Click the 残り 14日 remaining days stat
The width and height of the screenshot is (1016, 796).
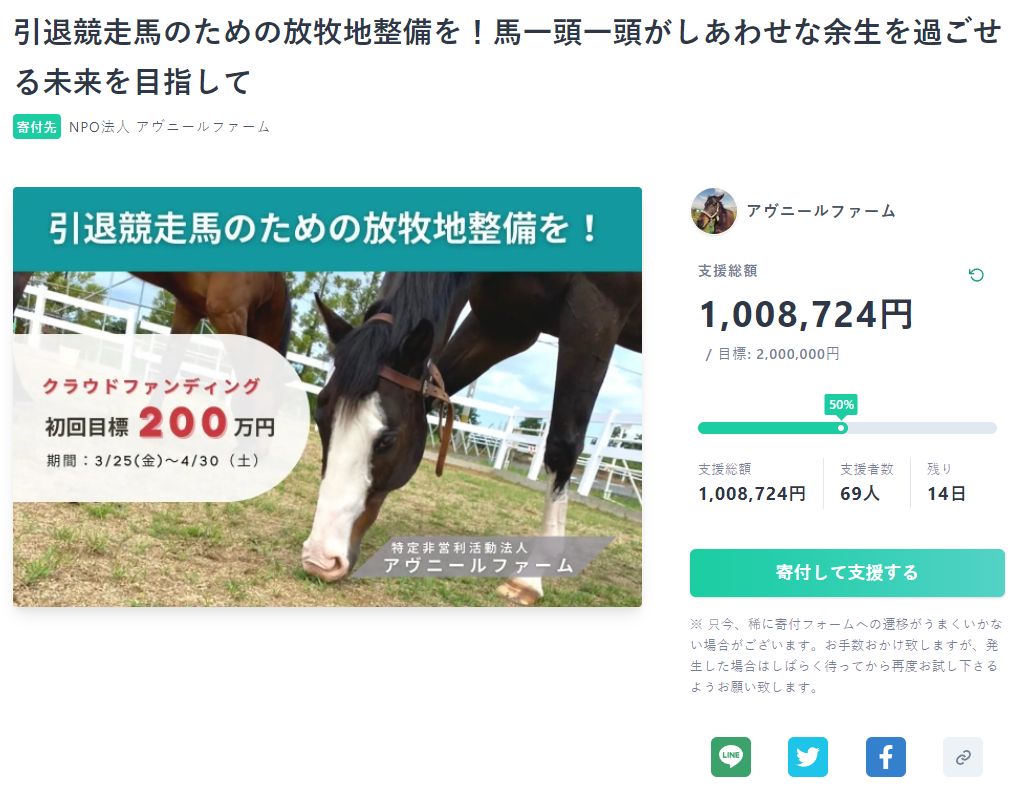[946, 482]
